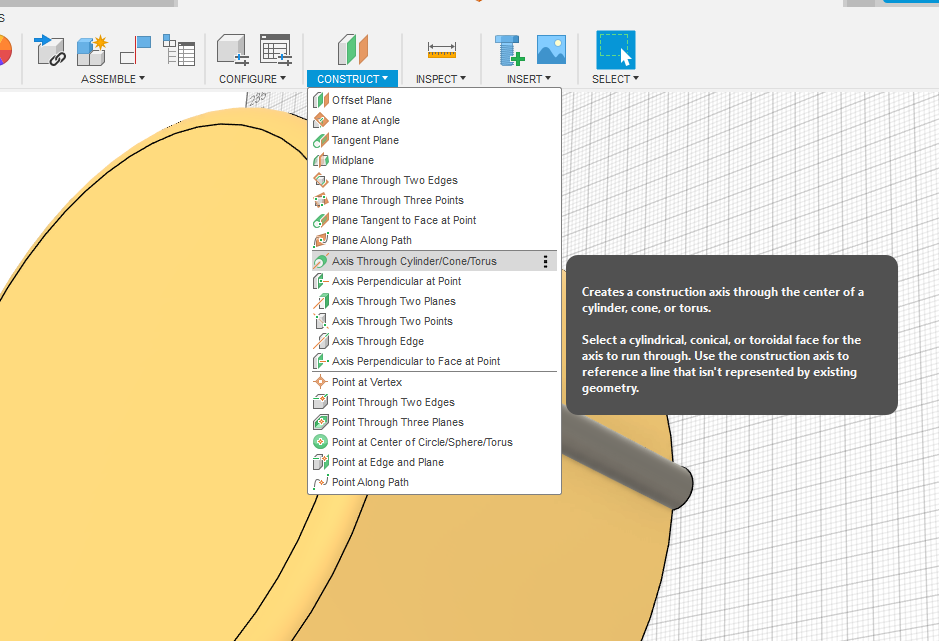Viewport: 939px width, 641px height.
Task: Select Plane Through Three Points
Action: click(x=397, y=200)
